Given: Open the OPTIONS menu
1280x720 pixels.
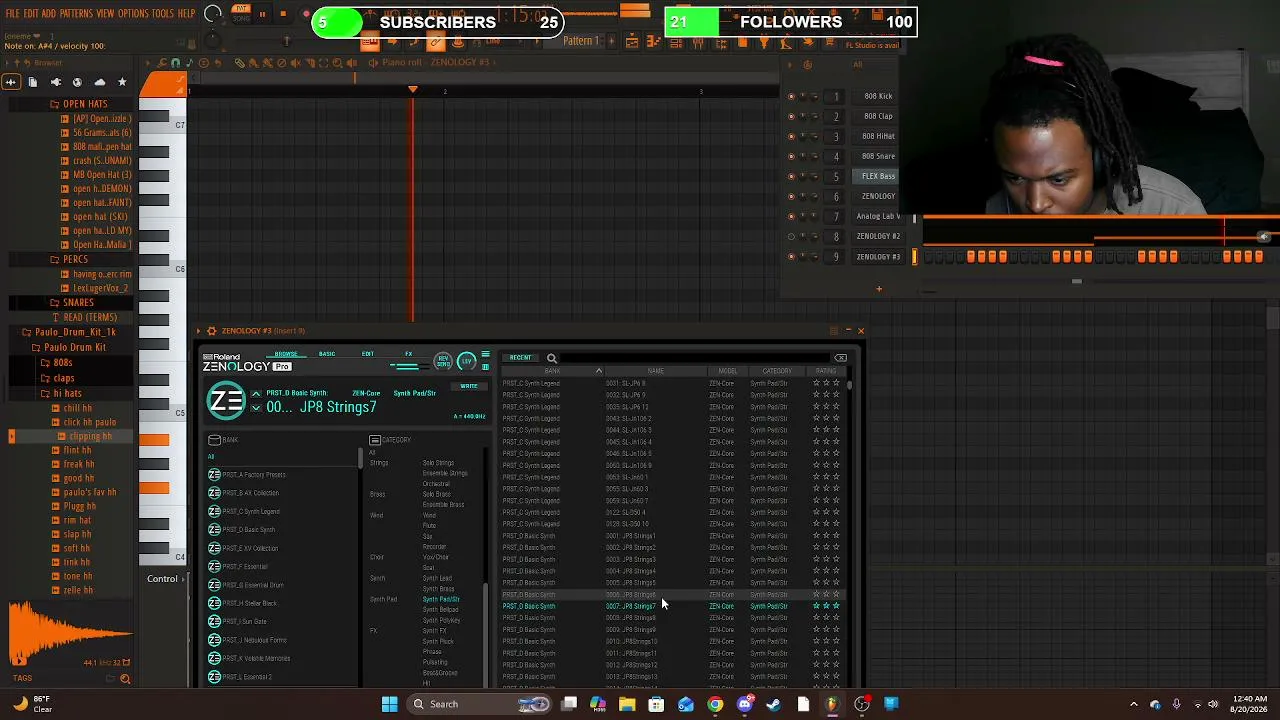Looking at the screenshot, I should [133, 14].
